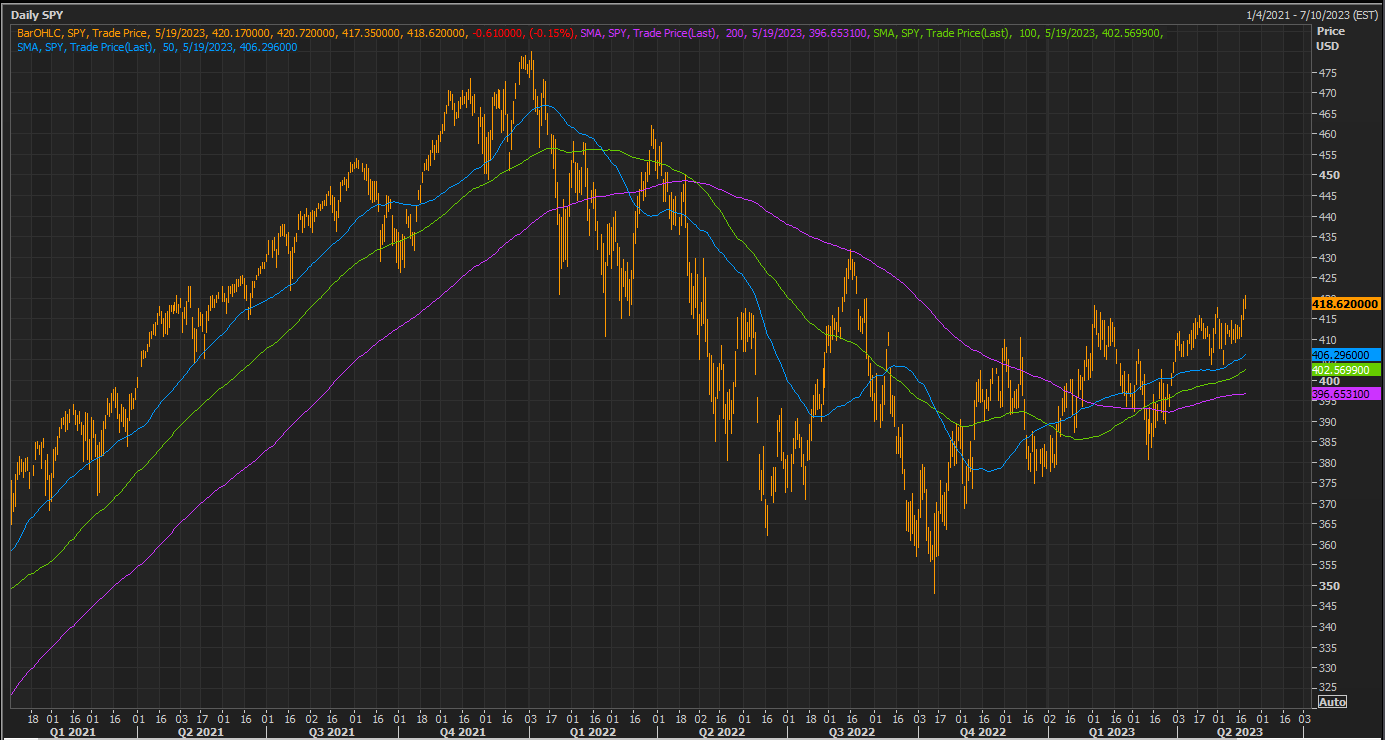Viewport: 1385px width, 740px height.
Task: Click the Q3 2021 quarter label
Action: point(330,732)
